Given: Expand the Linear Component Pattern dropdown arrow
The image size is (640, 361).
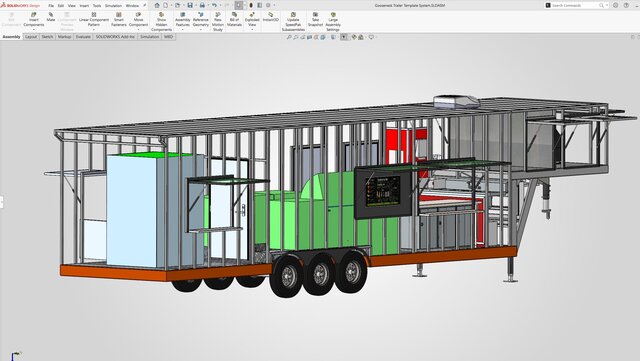Looking at the screenshot, I should 94,30.
